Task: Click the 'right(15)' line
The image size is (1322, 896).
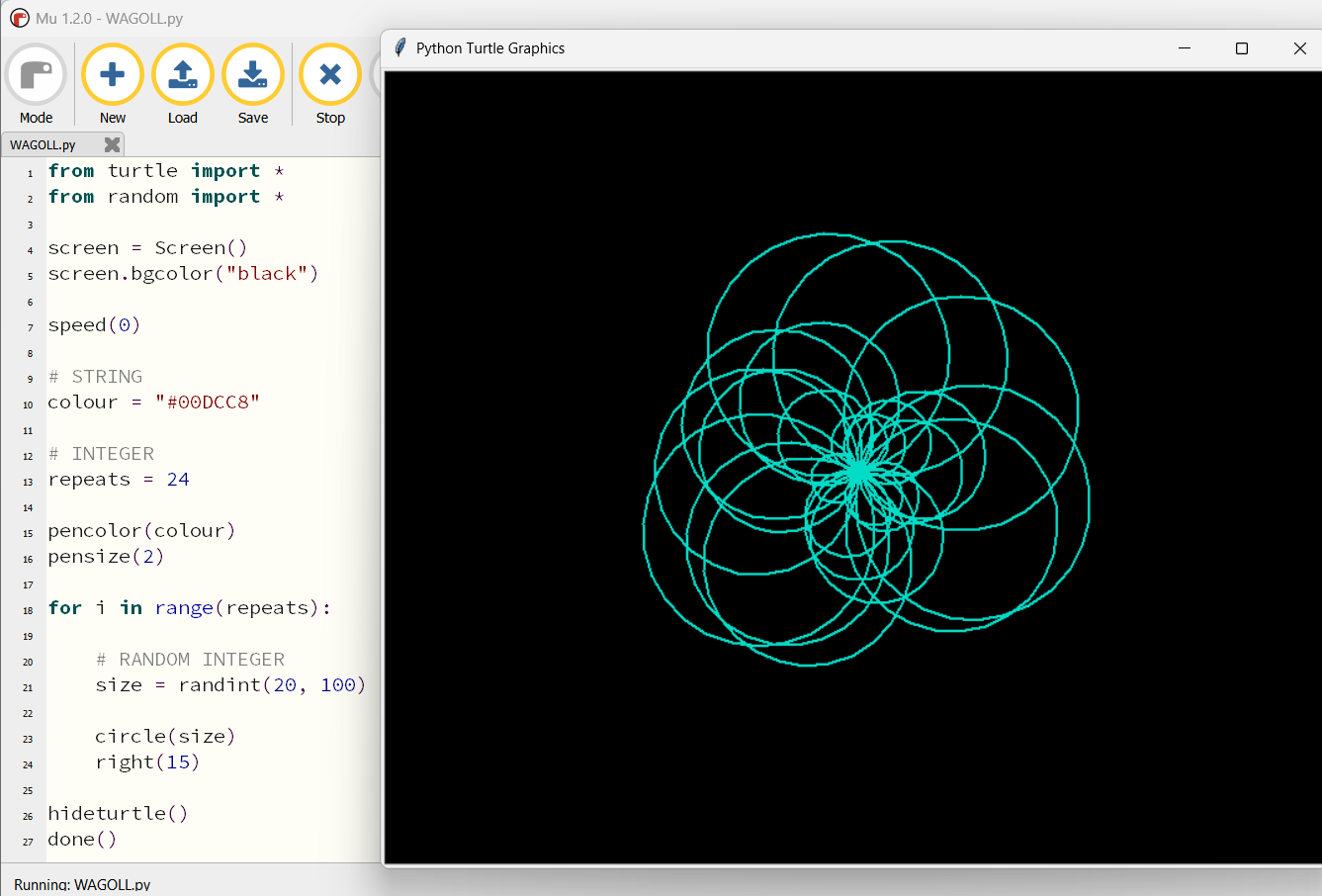Action: pyautogui.click(x=147, y=762)
